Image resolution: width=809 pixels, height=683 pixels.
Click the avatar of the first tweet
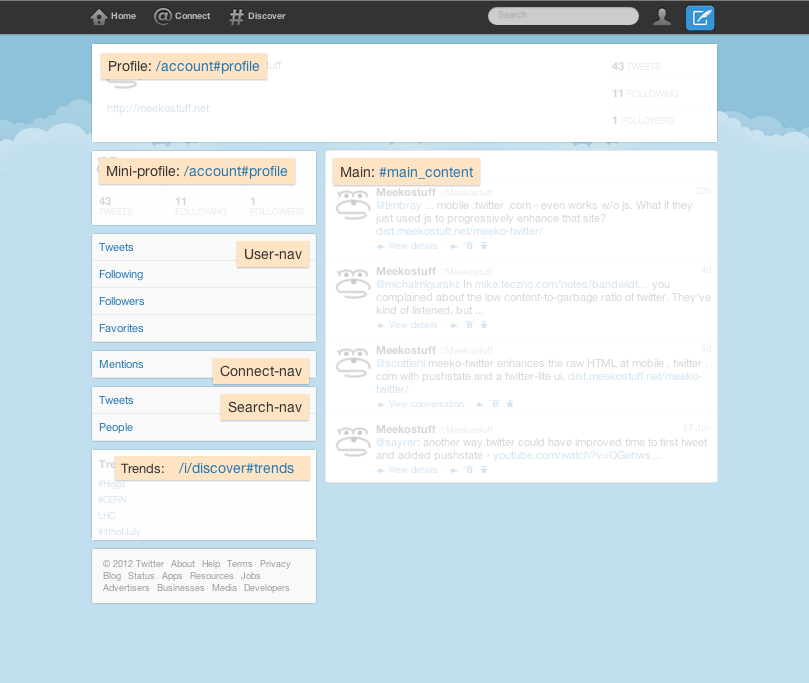(352, 207)
